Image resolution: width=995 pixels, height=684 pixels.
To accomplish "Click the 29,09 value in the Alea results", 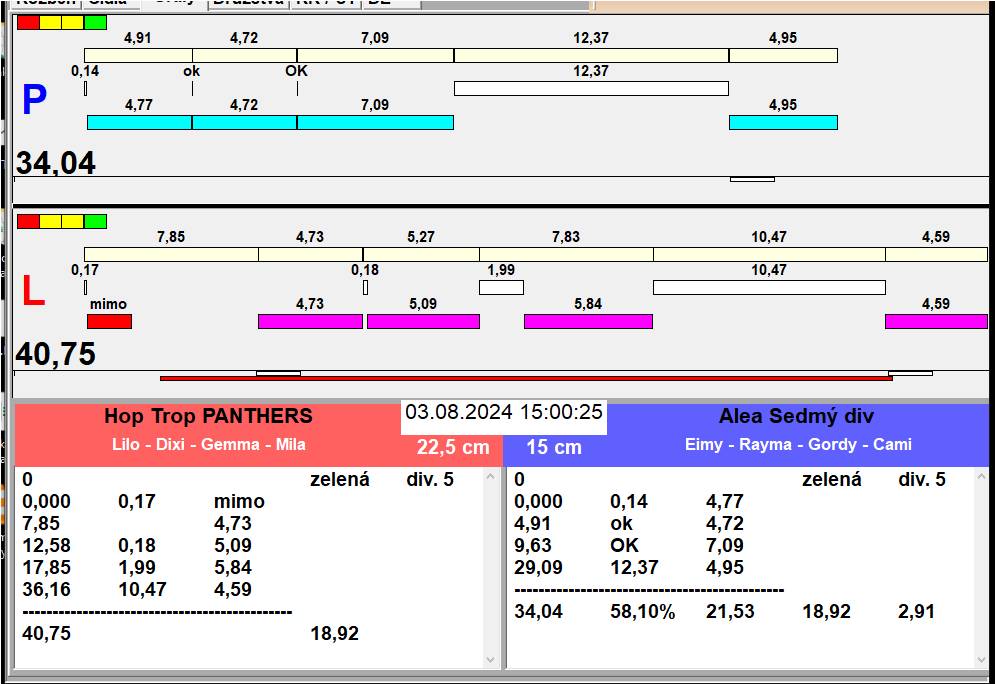I will (x=539, y=567).
